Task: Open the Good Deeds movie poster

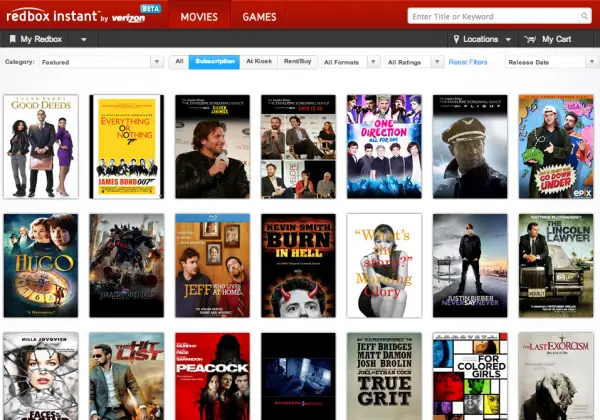Action: coord(41,147)
